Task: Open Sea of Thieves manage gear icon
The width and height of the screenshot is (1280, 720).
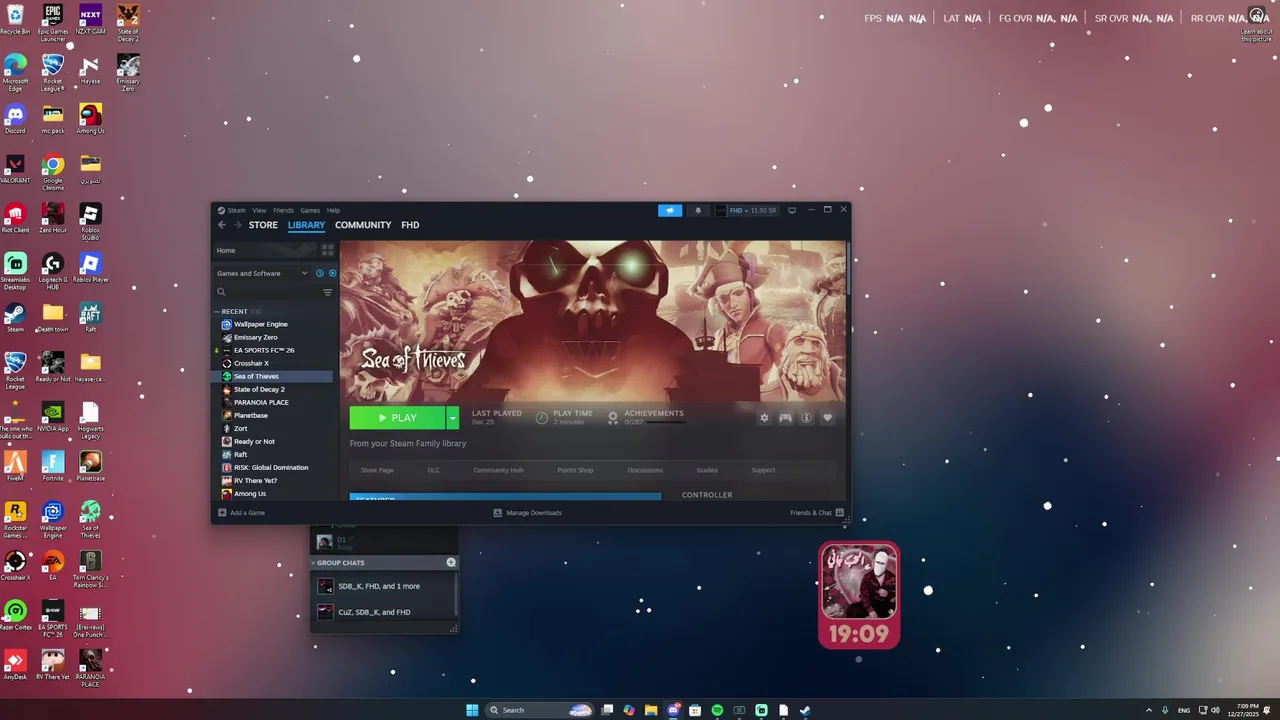Action: click(x=764, y=418)
